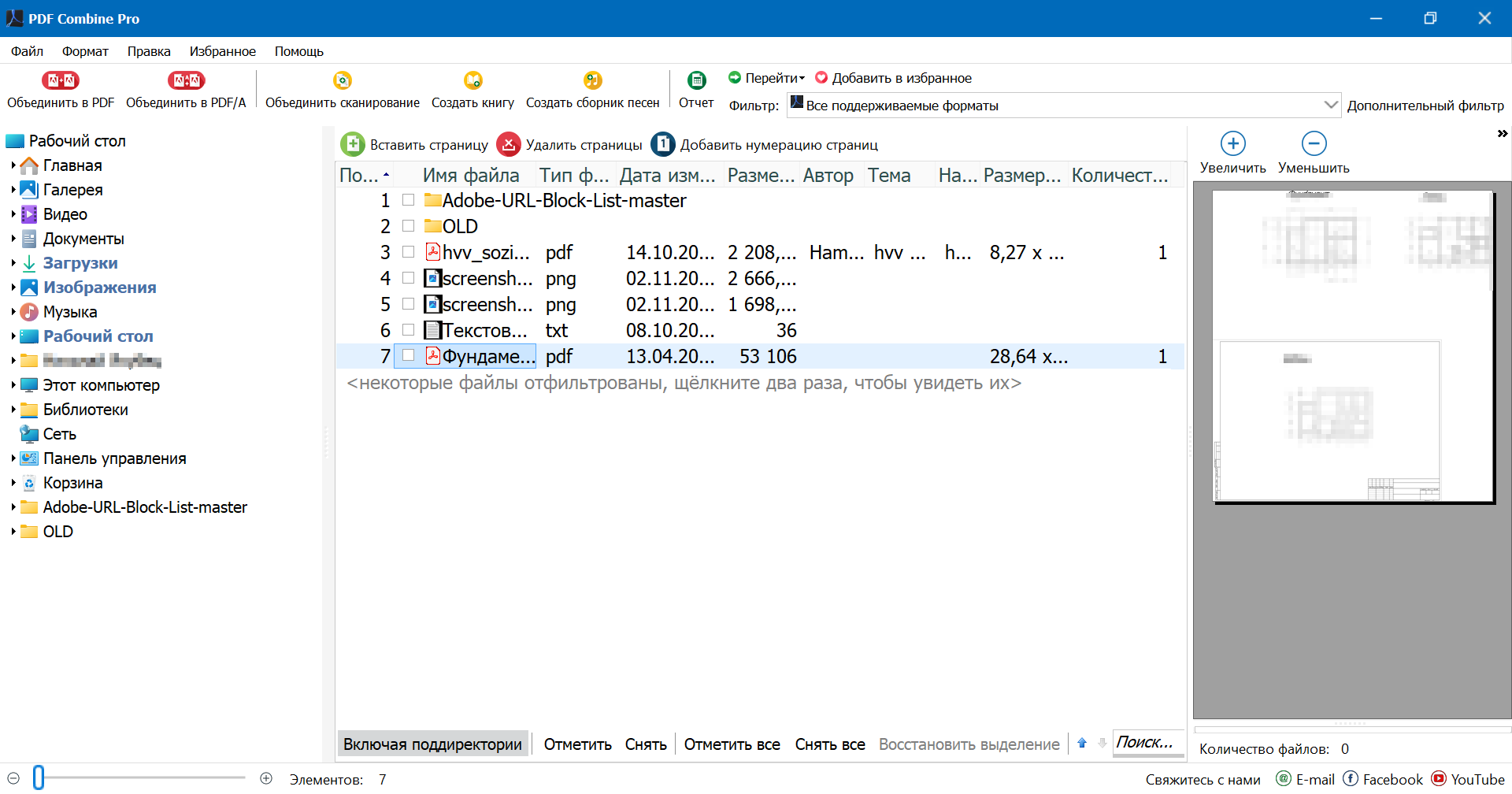1512x794 pixels.
Task: Check the Текстов txt row checkbox
Action: pos(408,330)
